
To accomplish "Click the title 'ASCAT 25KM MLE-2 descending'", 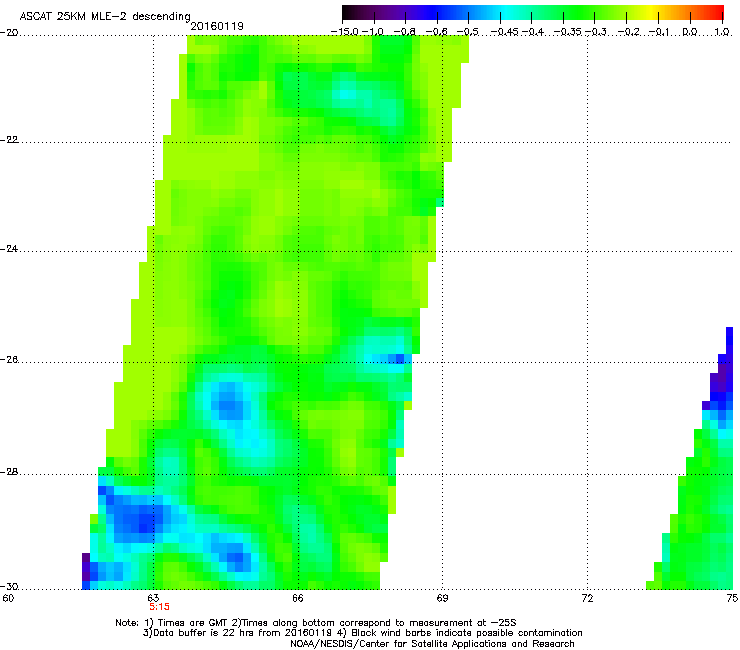I will (x=105, y=16).
